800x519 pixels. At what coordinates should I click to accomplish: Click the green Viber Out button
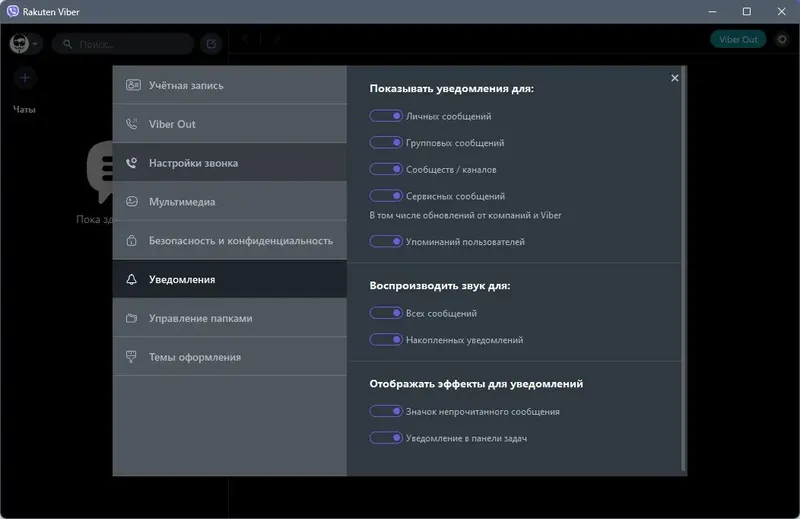tap(738, 39)
